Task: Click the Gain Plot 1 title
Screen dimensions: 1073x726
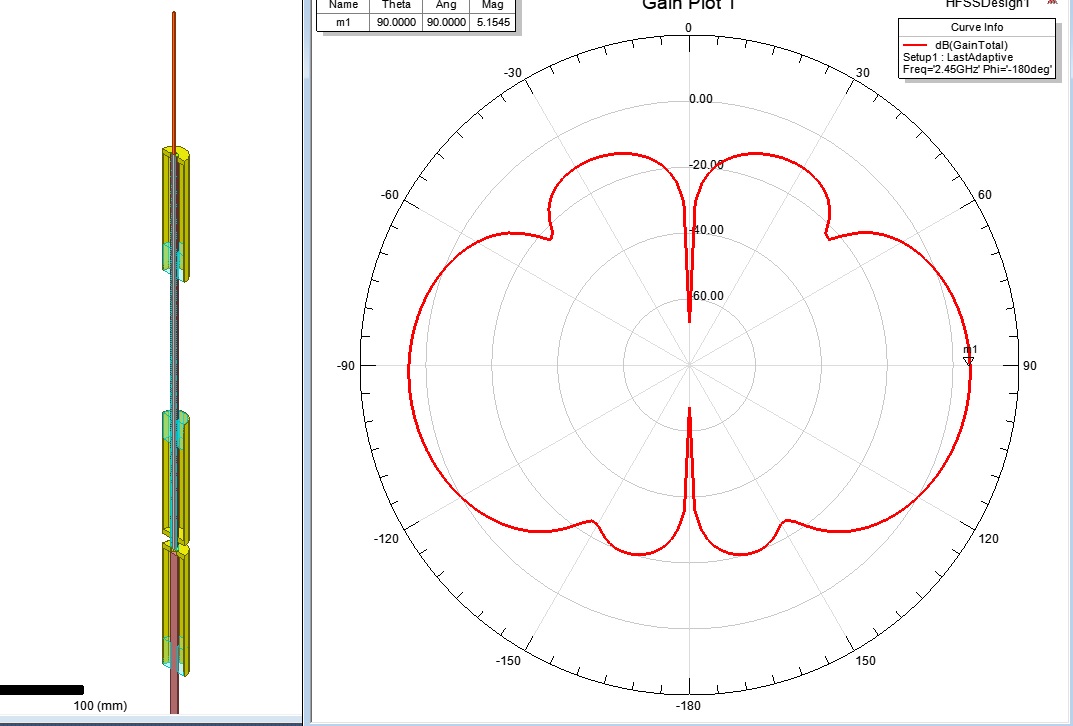Action: pyautogui.click(x=689, y=5)
